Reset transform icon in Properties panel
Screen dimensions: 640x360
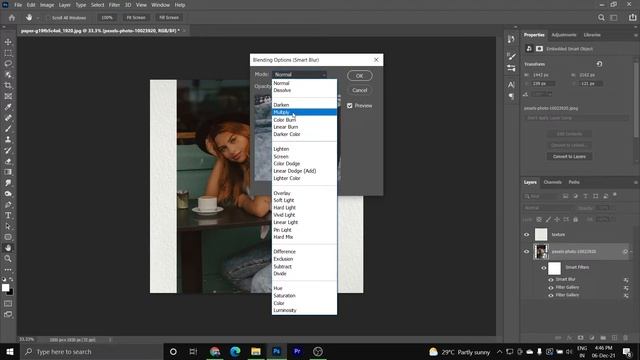click(x=599, y=64)
